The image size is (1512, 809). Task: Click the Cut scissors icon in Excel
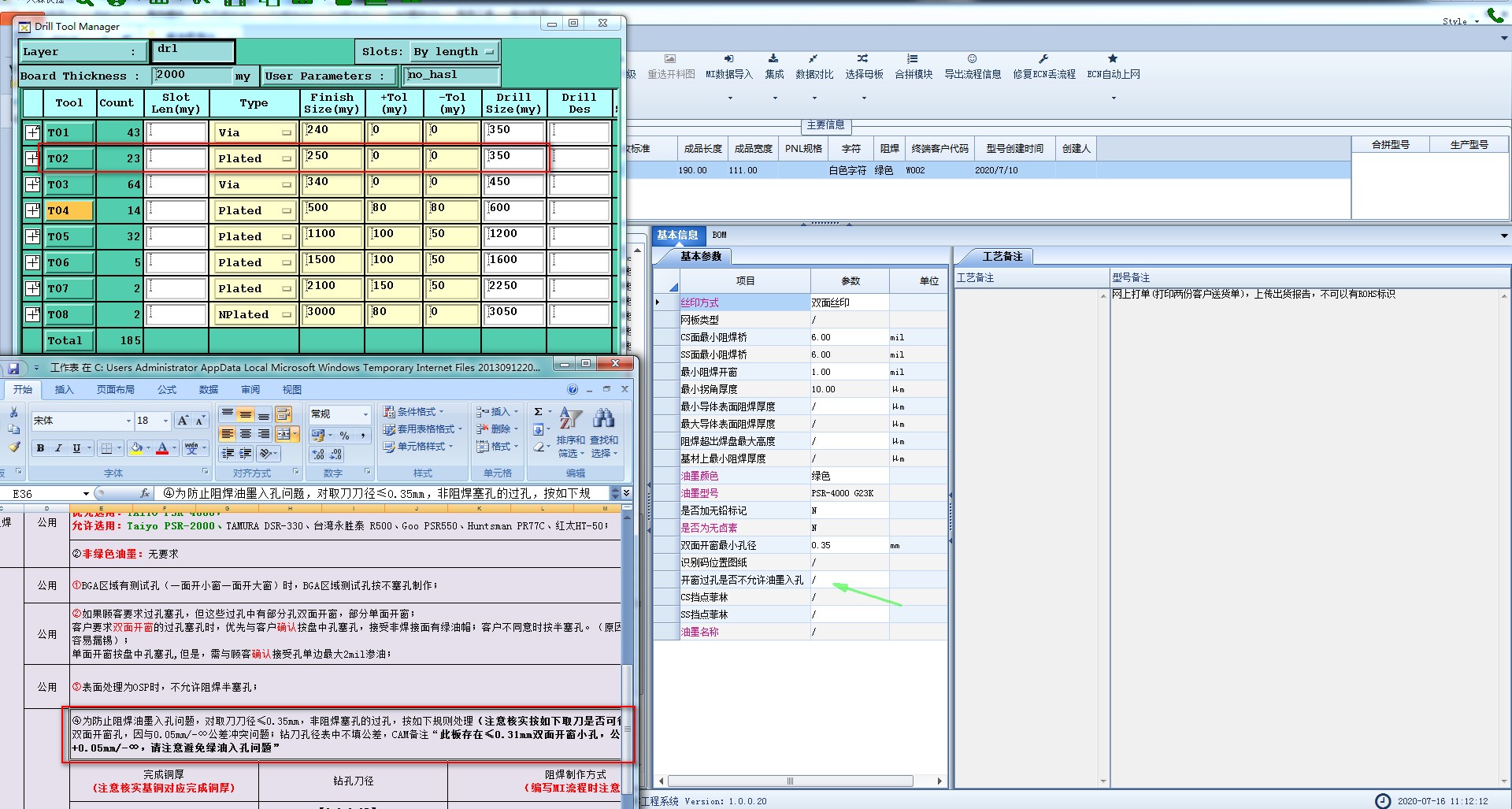pyautogui.click(x=13, y=412)
